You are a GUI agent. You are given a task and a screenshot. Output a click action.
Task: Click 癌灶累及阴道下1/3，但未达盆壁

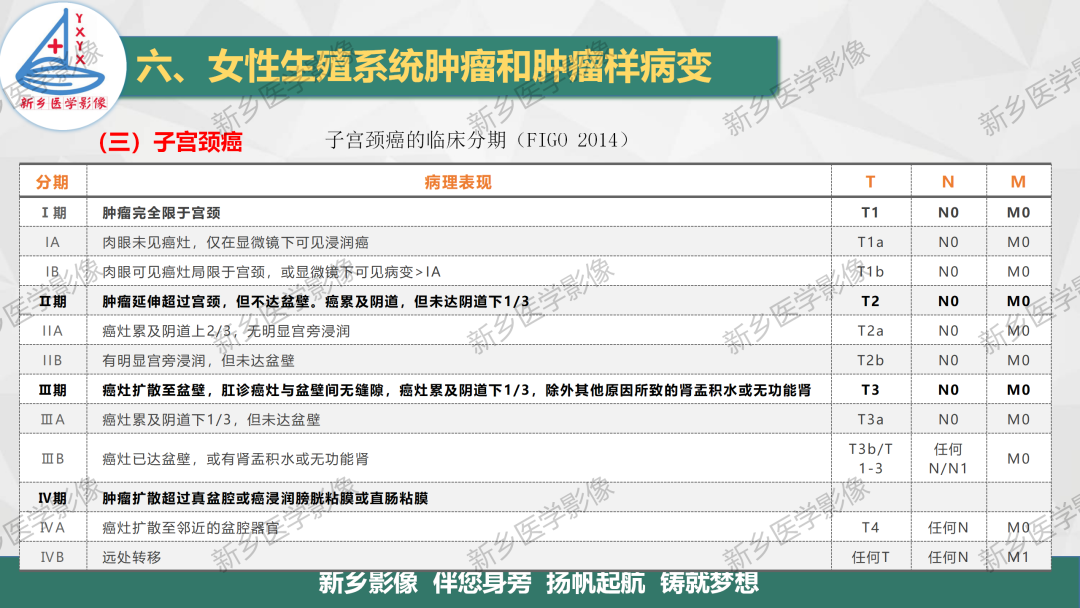pyautogui.click(x=211, y=420)
